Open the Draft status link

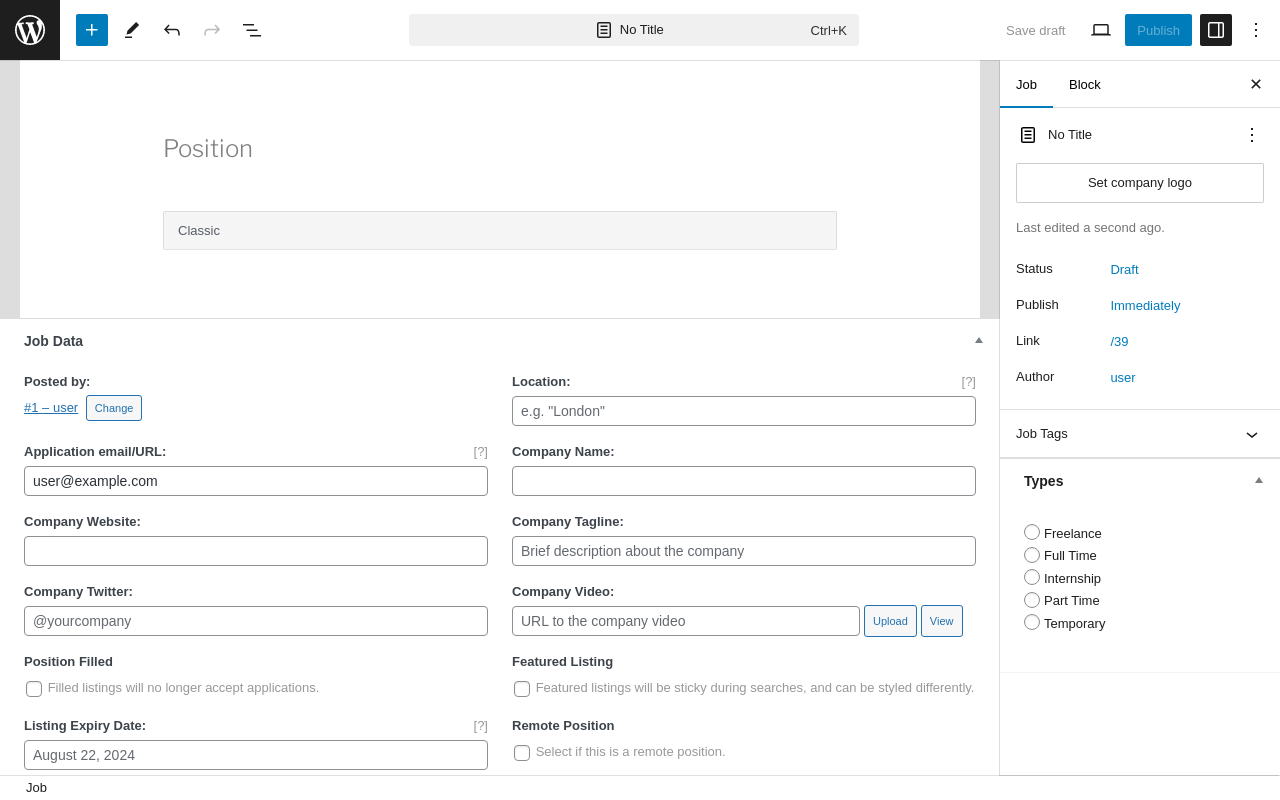tap(1124, 269)
